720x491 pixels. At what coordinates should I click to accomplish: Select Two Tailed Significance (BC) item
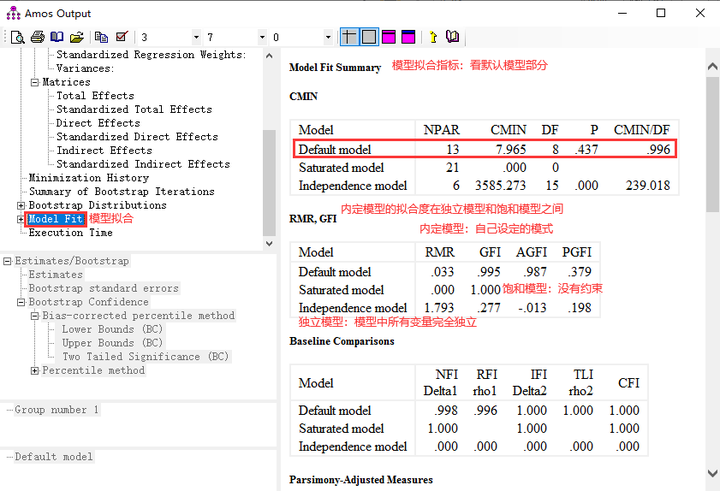[x=146, y=357]
